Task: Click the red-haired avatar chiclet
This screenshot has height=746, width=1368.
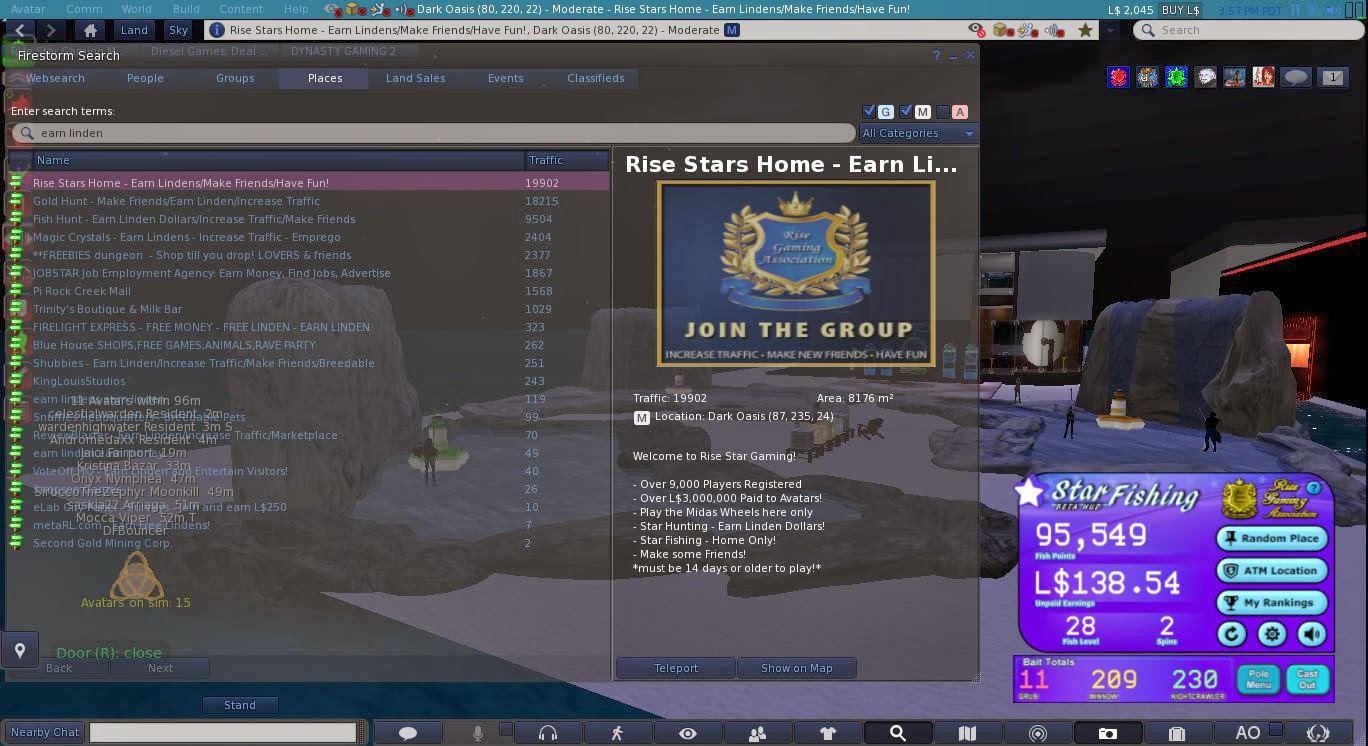Action: [x=1263, y=77]
